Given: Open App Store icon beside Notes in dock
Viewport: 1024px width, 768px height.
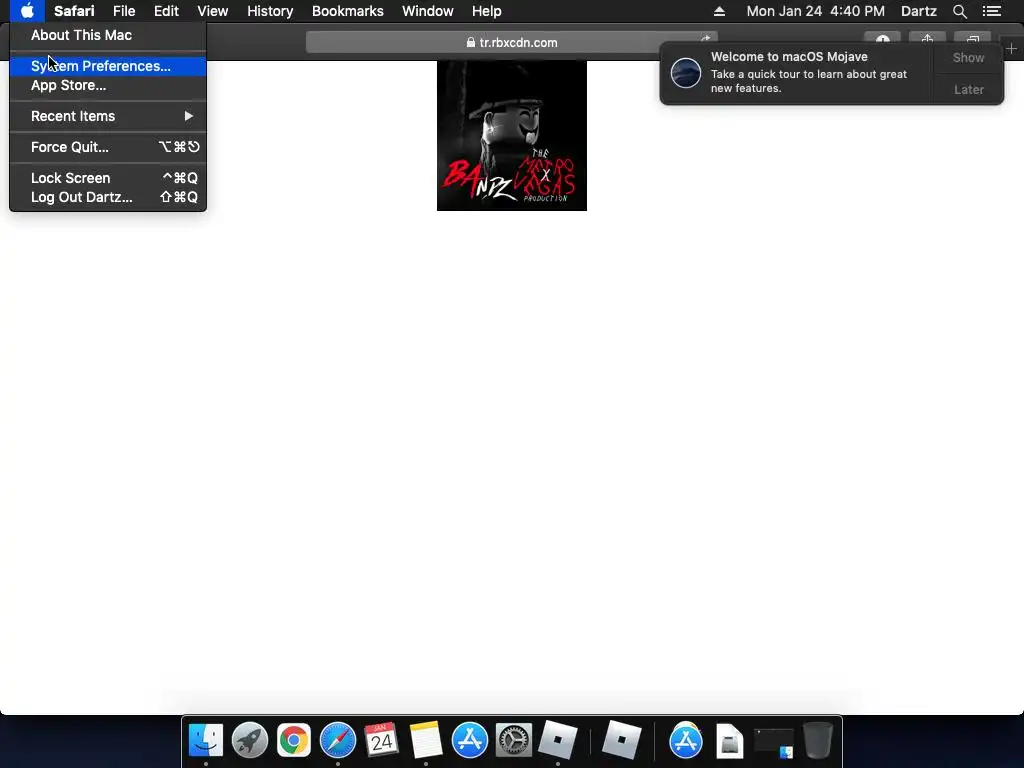Looking at the screenshot, I should click(470, 741).
